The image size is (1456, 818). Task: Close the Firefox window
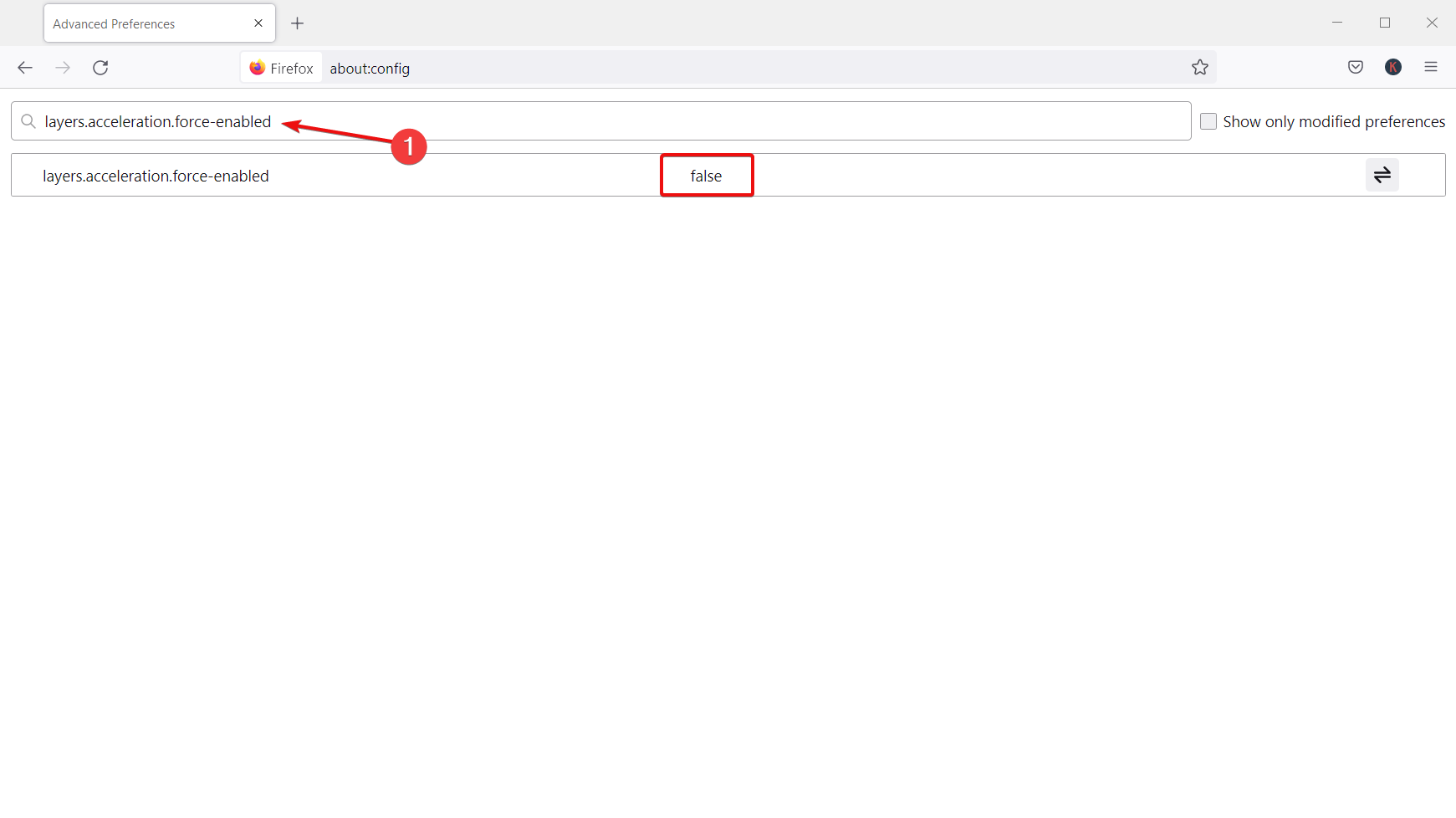pos(1432,23)
